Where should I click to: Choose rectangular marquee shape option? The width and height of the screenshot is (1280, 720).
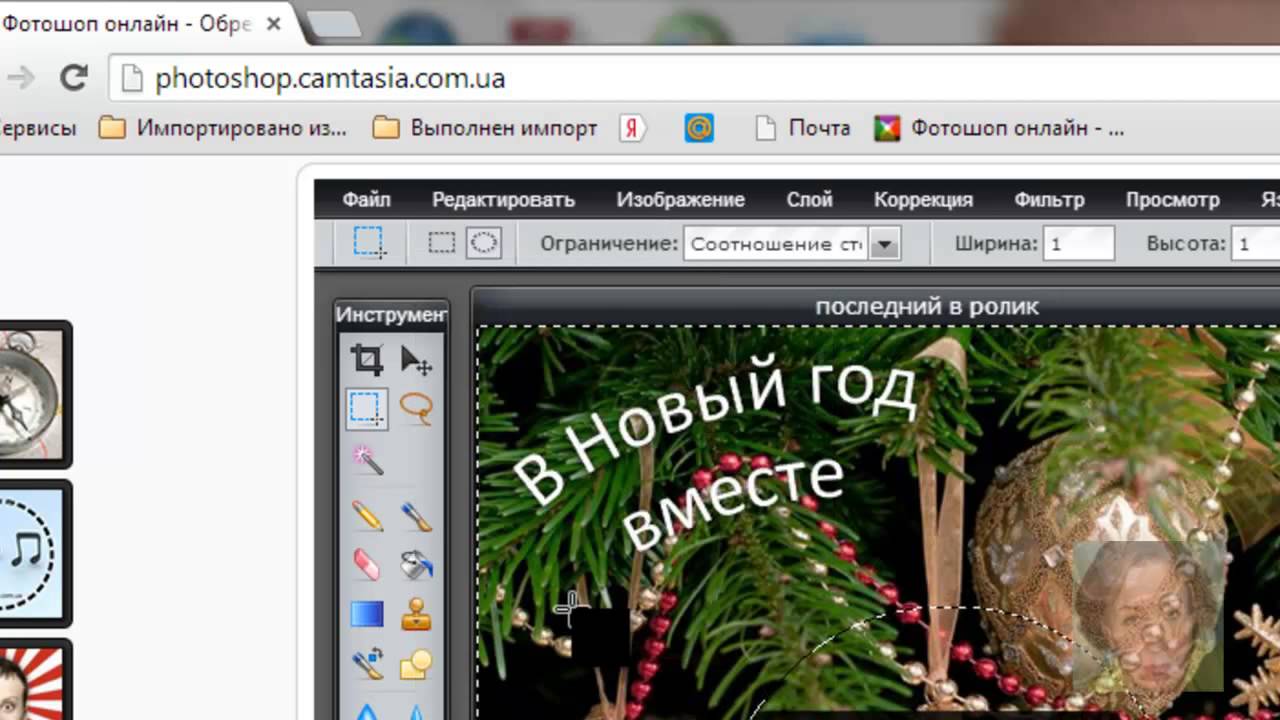tap(441, 243)
